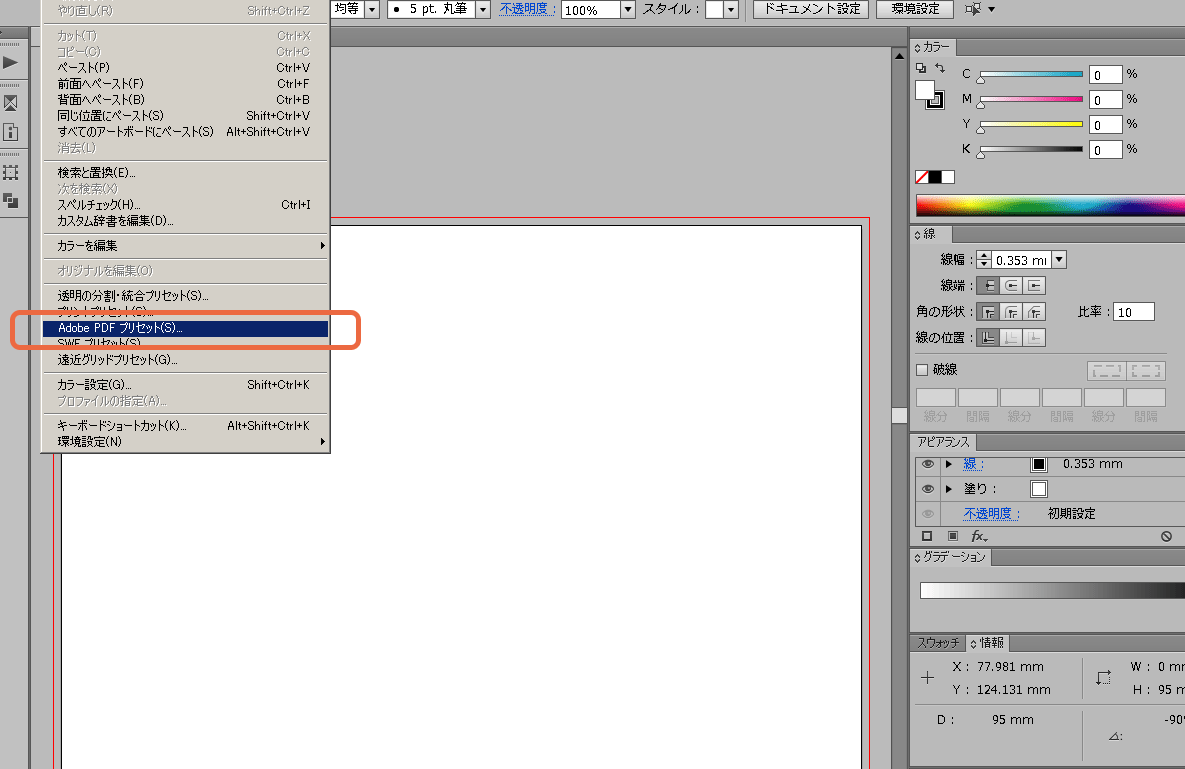Click the default fill and stroke icon
Image resolution: width=1185 pixels, height=769 pixels.
point(920,68)
